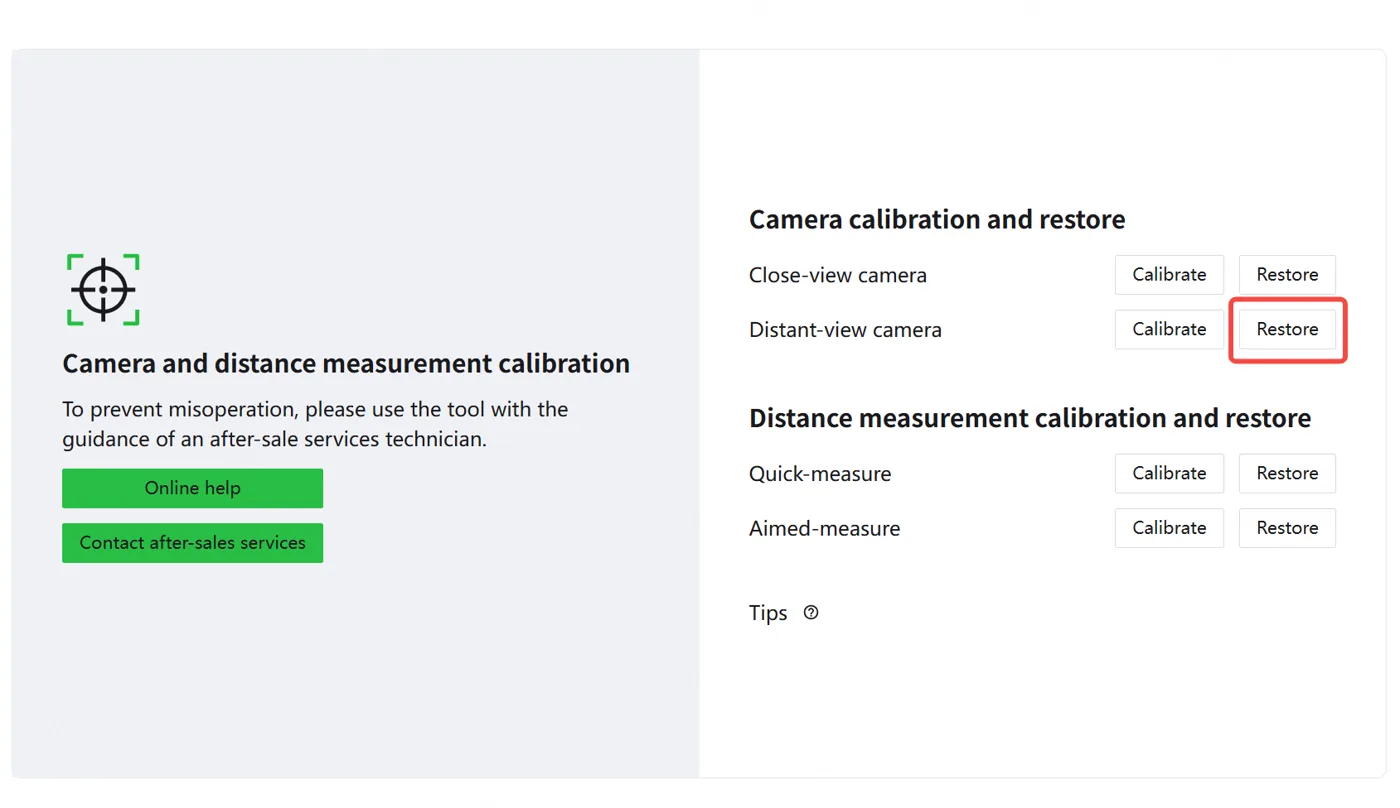Viewport: 1400px width, 808px height.
Task: Click the Aimed-measure row label
Action: point(824,528)
